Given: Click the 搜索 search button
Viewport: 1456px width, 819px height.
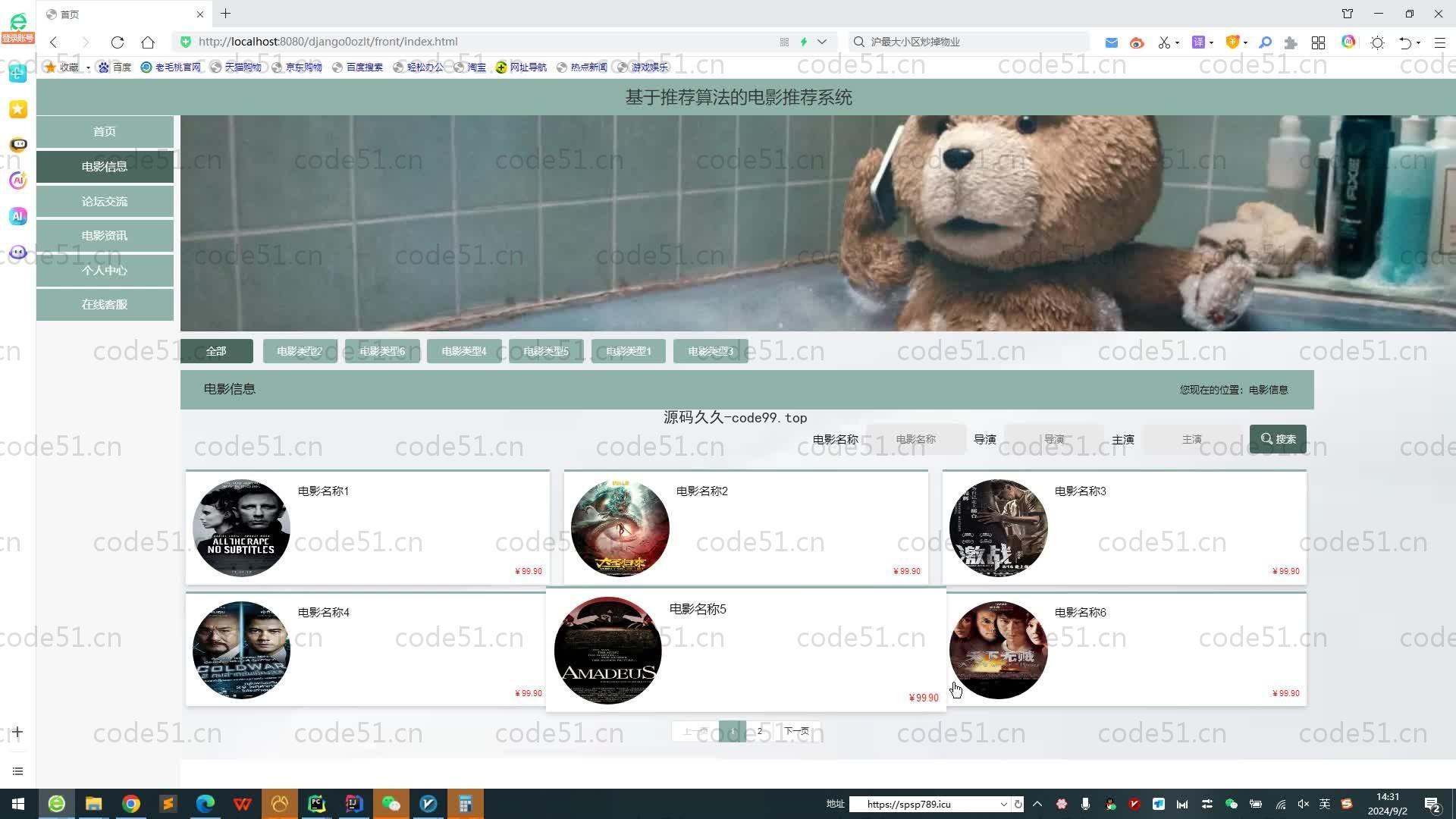Looking at the screenshot, I should tap(1278, 439).
